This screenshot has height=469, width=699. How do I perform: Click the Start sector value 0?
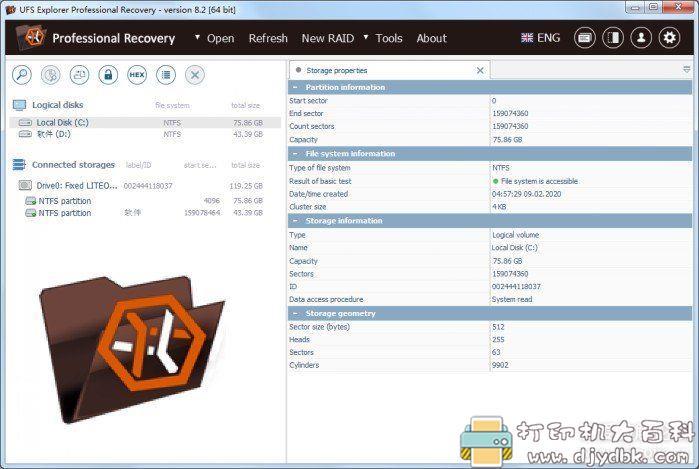493,100
